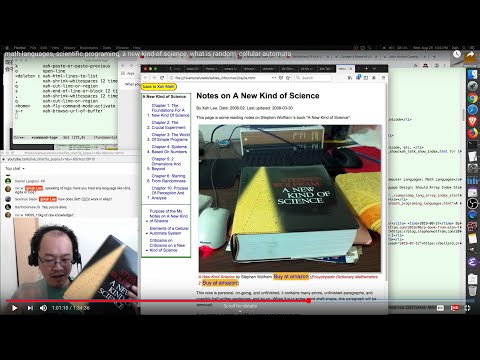Click the Firefox Search field

pyautogui.click(x=313, y=78)
